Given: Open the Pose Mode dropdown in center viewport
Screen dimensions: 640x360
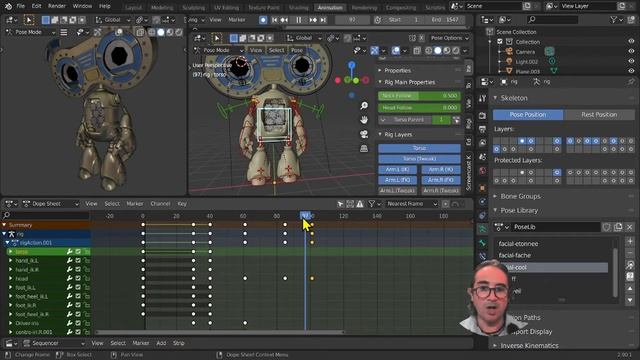Looking at the screenshot, I should (219, 50).
